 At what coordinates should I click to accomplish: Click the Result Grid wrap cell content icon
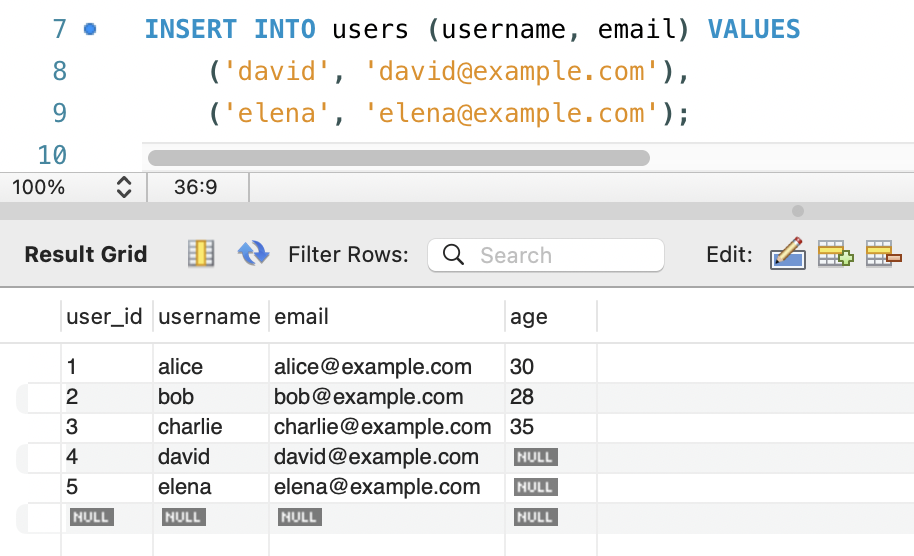pyautogui.click(x=201, y=255)
